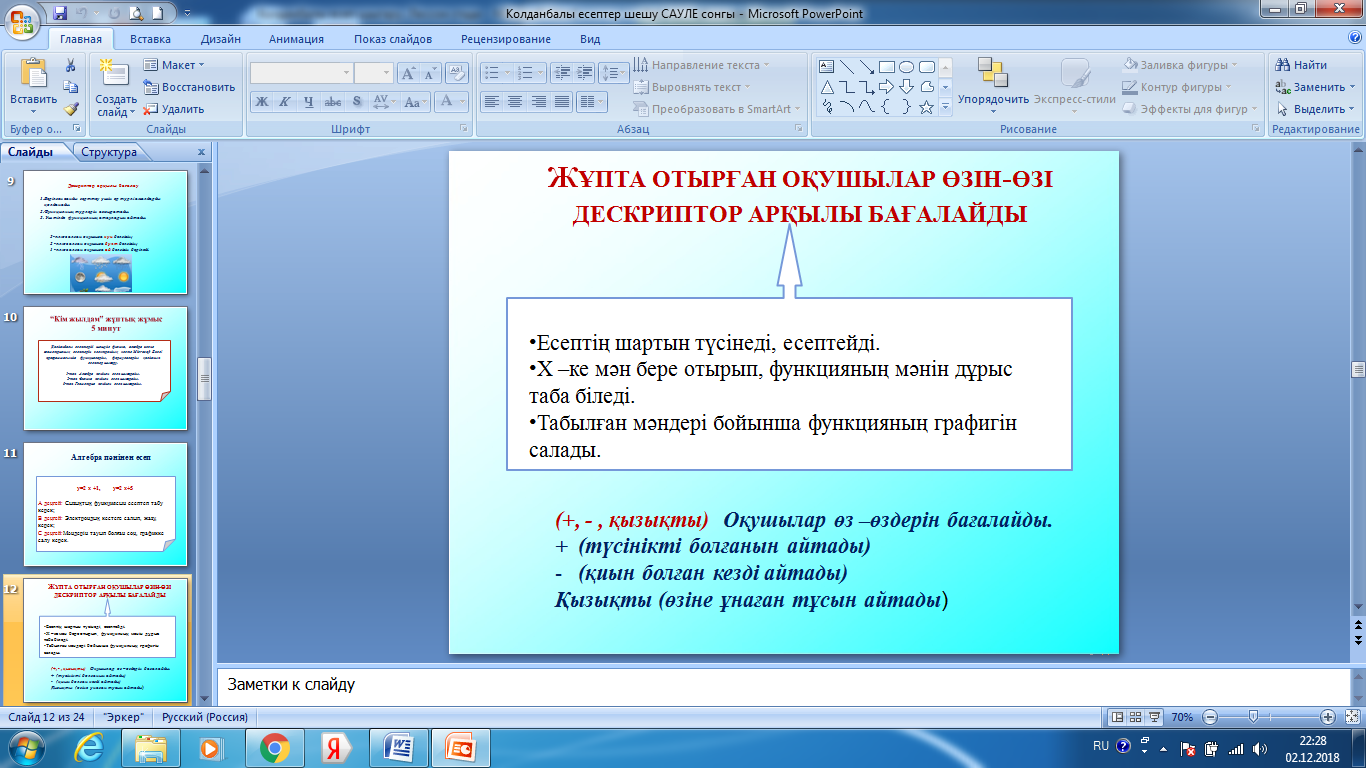Screen dimensions: 1366x768
Task: Toggle bold (Ж) formatting
Action: tap(261, 101)
